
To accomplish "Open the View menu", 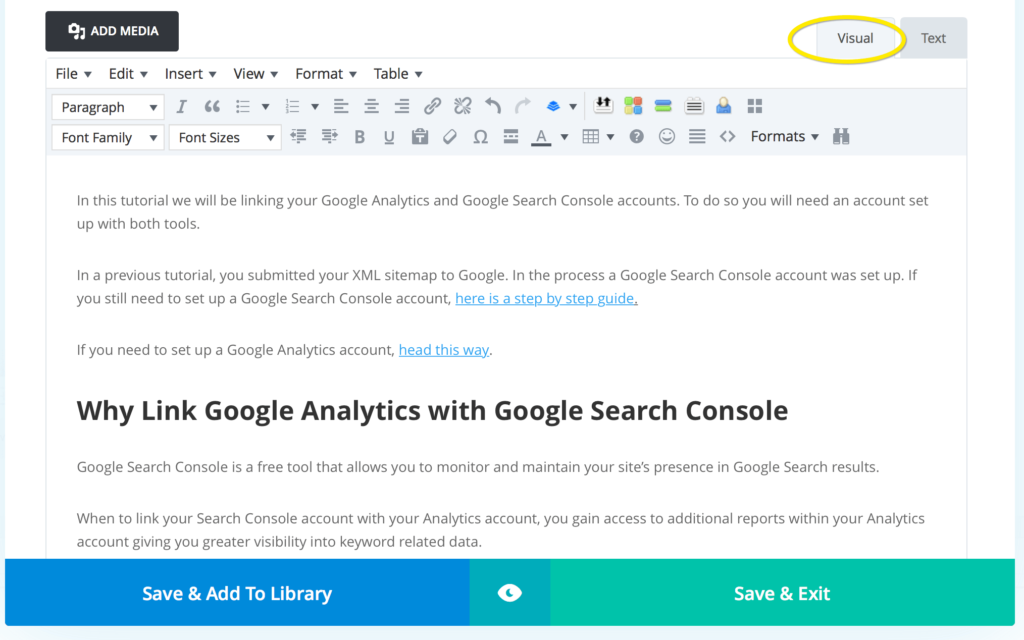I will click(255, 74).
